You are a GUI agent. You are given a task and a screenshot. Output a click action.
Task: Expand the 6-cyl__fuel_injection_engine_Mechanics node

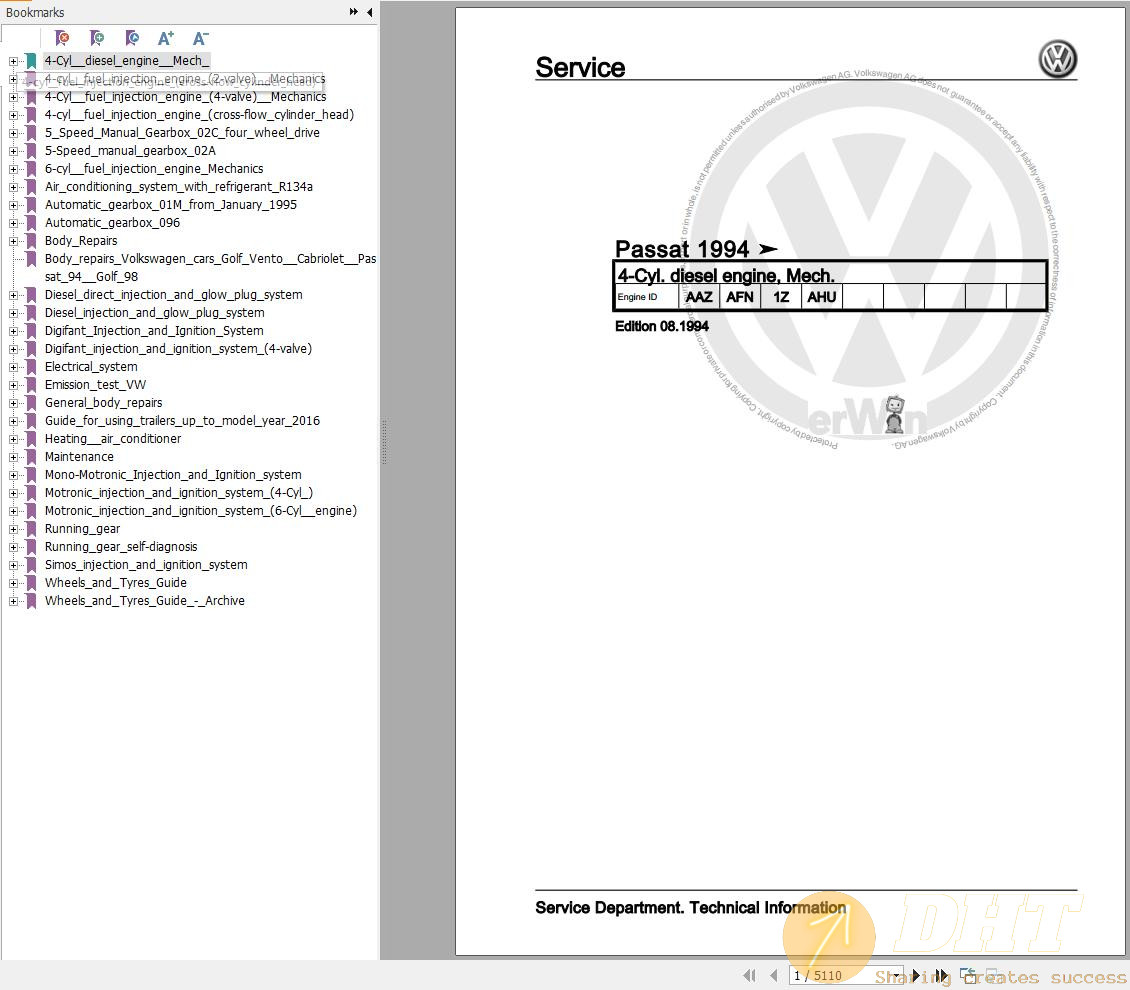pyautogui.click(x=13, y=169)
